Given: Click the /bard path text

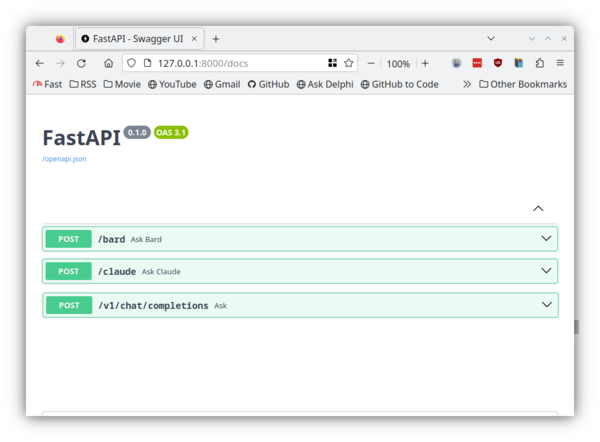Looking at the screenshot, I should tap(111, 239).
